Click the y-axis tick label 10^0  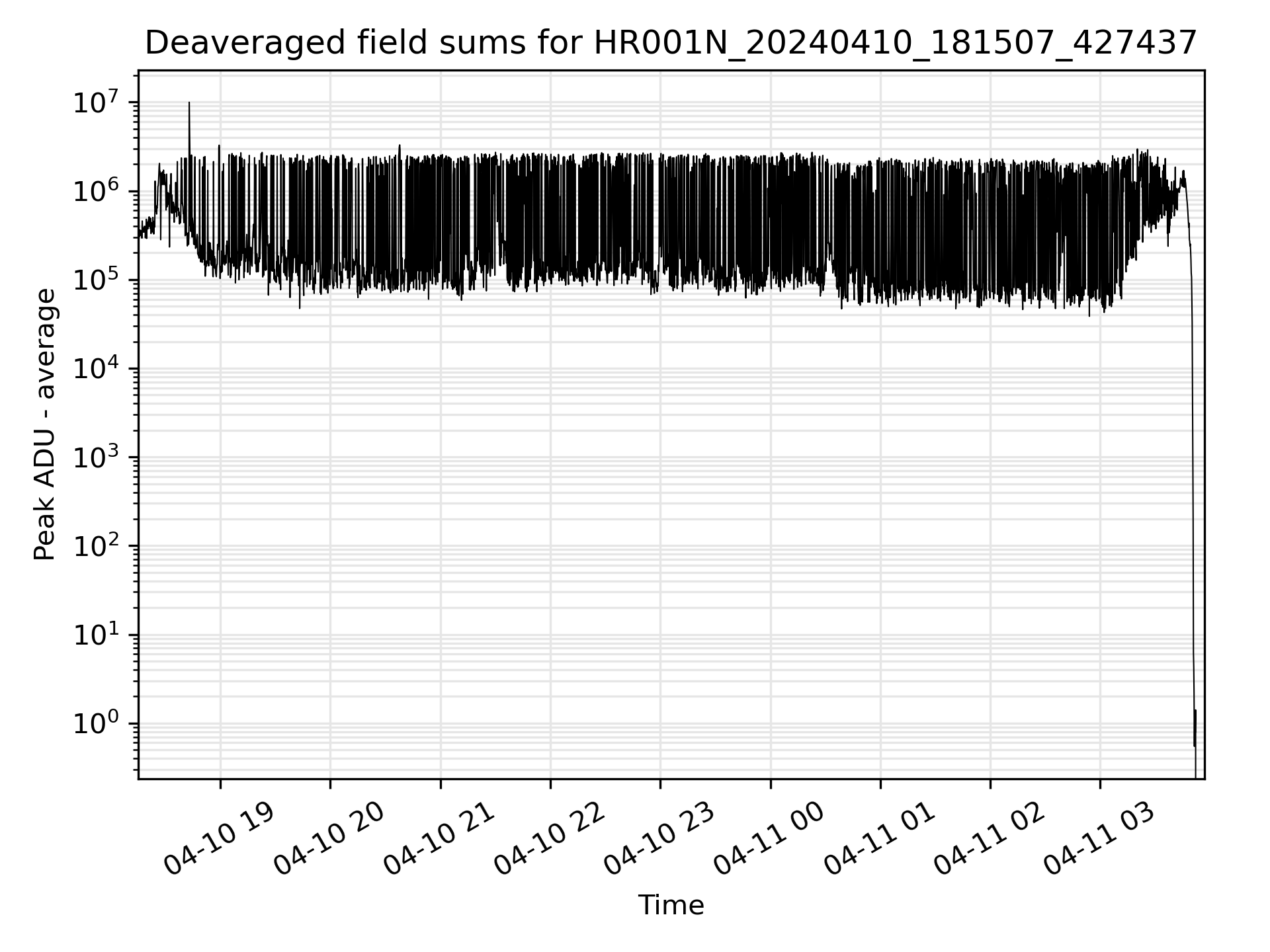pyautogui.click(x=97, y=723)
